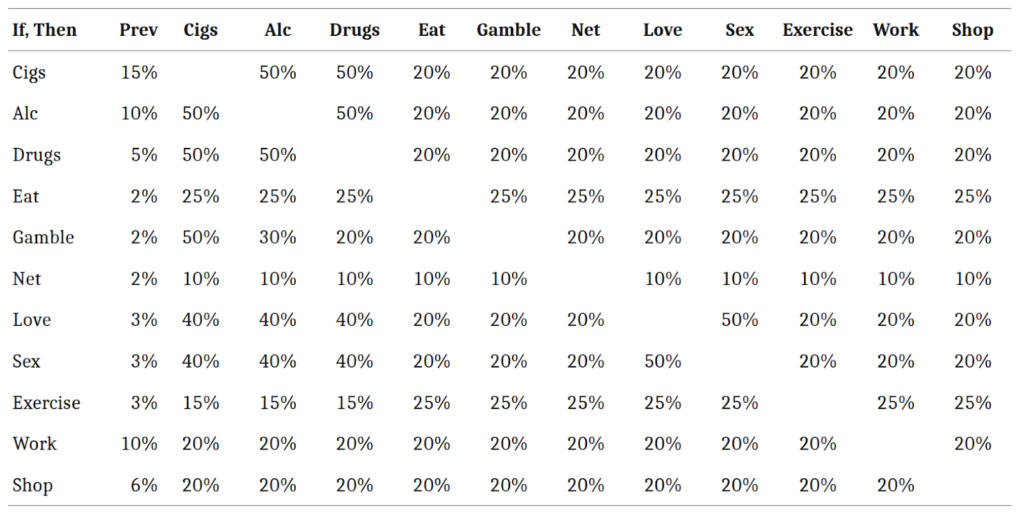Select the Prev column header
1024x516 pixels.
[x=138, y=30]
